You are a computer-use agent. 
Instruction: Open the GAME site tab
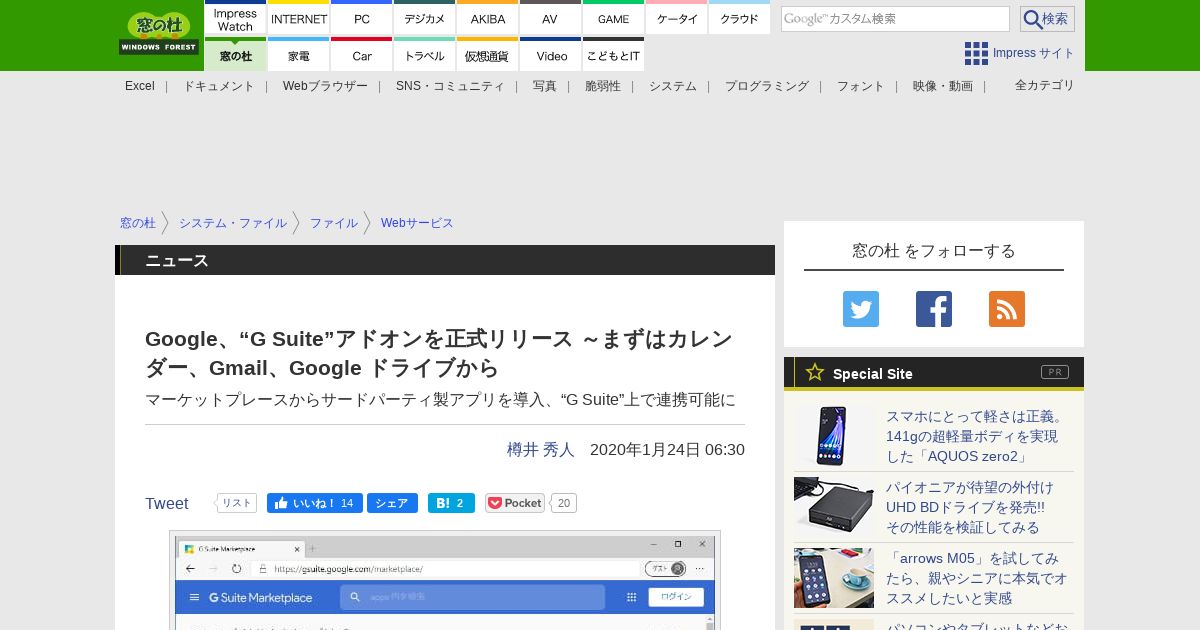pyautogui.click(x=613, y=18)
